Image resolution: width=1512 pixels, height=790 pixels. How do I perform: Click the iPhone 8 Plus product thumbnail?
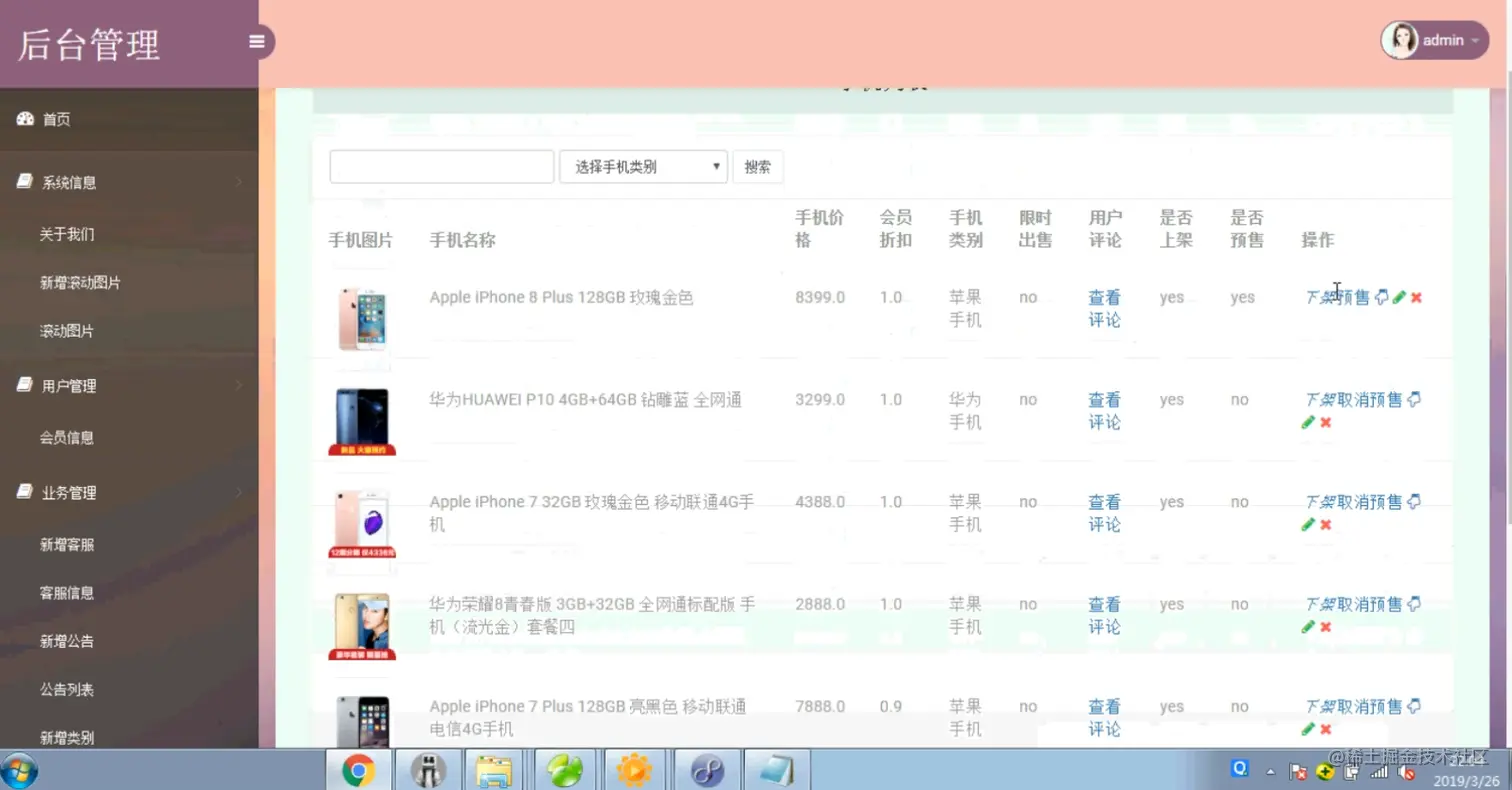pyautogui.click(x=361, y=319)
